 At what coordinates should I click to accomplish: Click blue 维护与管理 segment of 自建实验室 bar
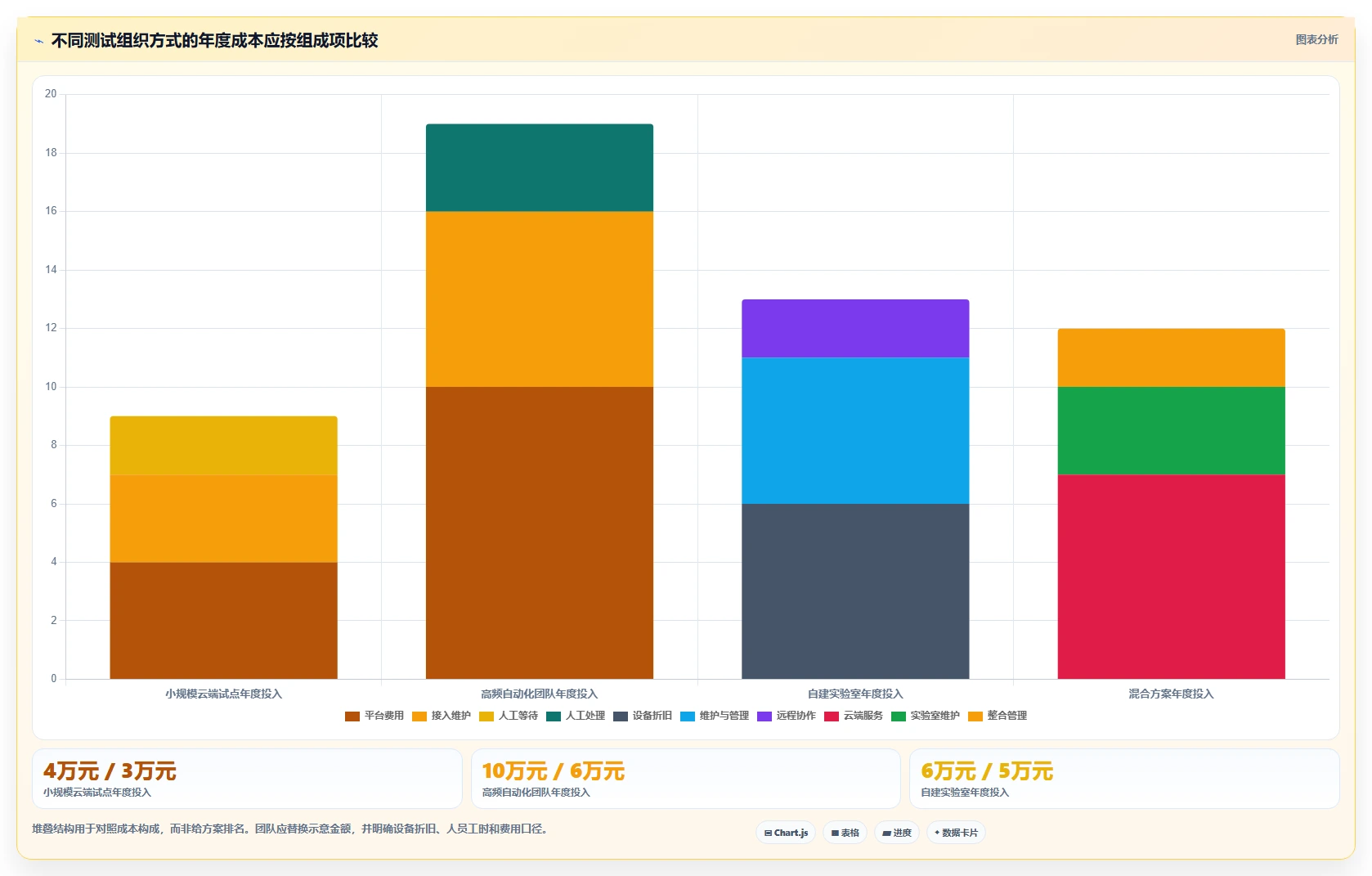point(855,431)
